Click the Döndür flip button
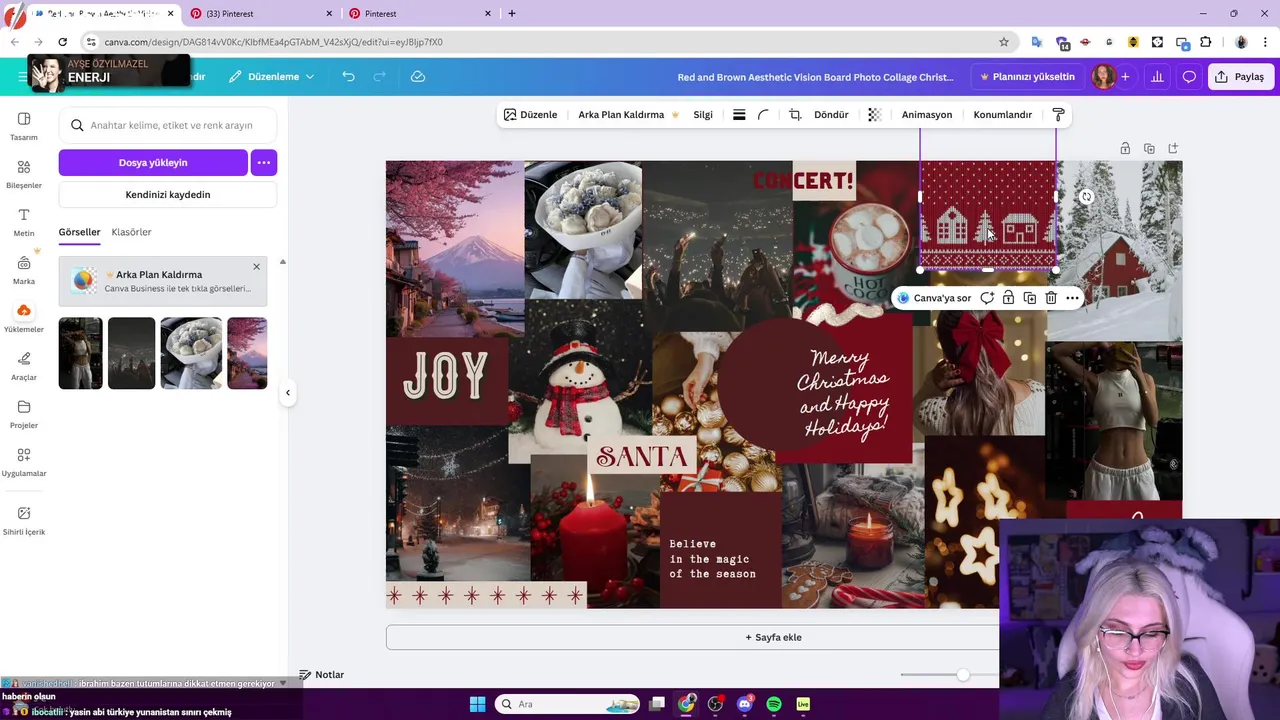This screenshot has height=720, width=1280. pyautogui.click(x=831, y=115)
